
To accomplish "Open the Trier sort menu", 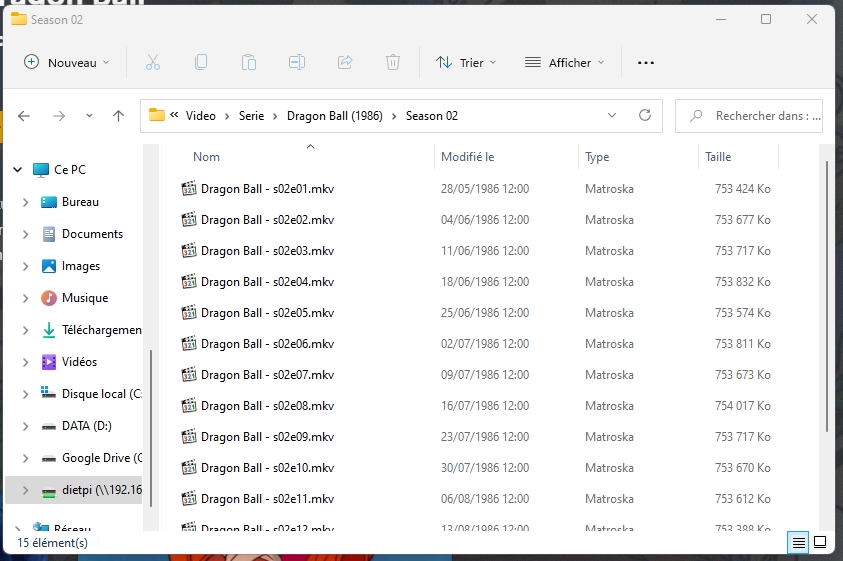I will tap(466, 62).
